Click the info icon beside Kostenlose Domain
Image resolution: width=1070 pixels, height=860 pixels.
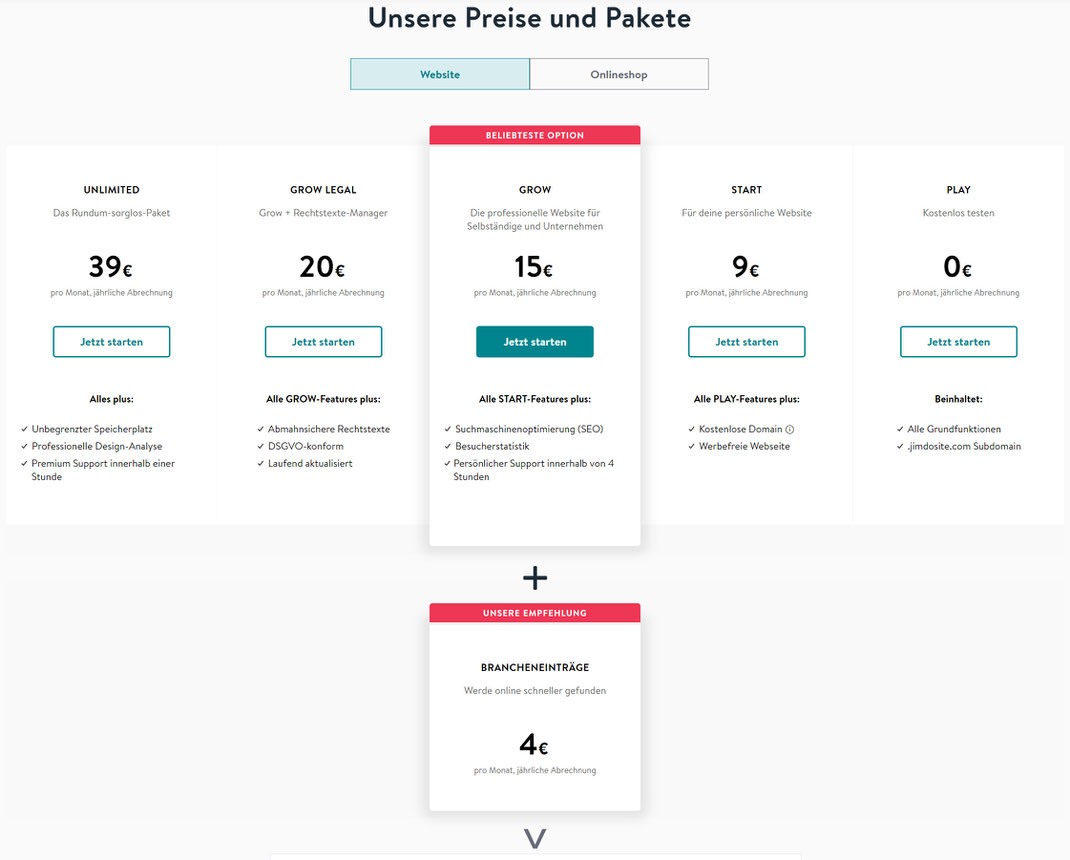tap(790, 429)
